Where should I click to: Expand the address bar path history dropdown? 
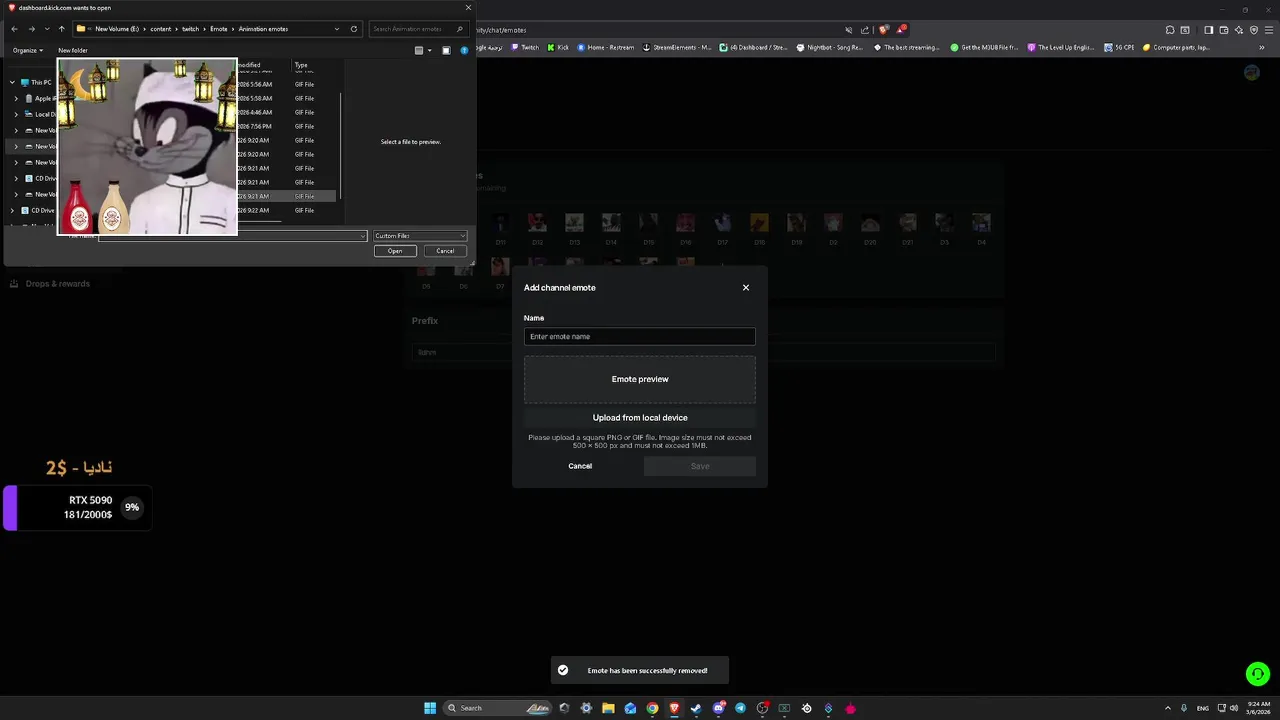(x=337, y=29)
